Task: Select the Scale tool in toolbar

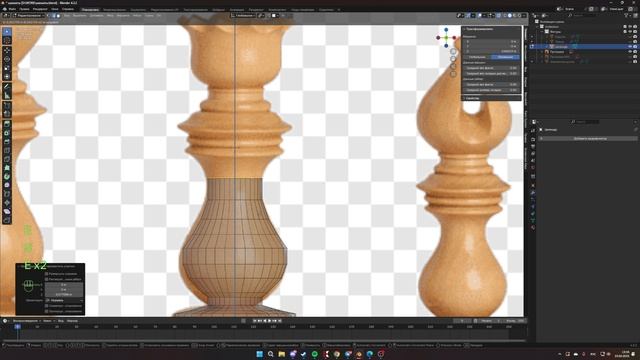Action: 7,68
